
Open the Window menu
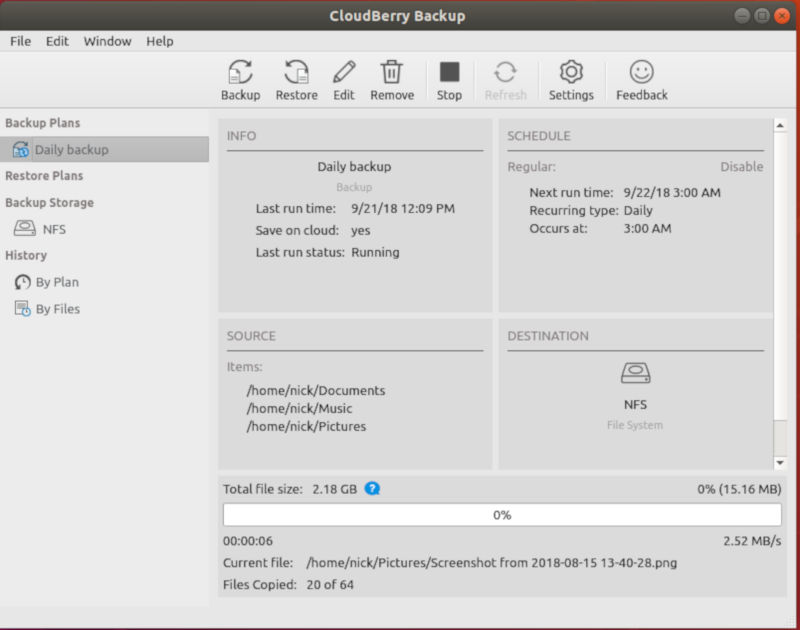click(x=107, y=41)
